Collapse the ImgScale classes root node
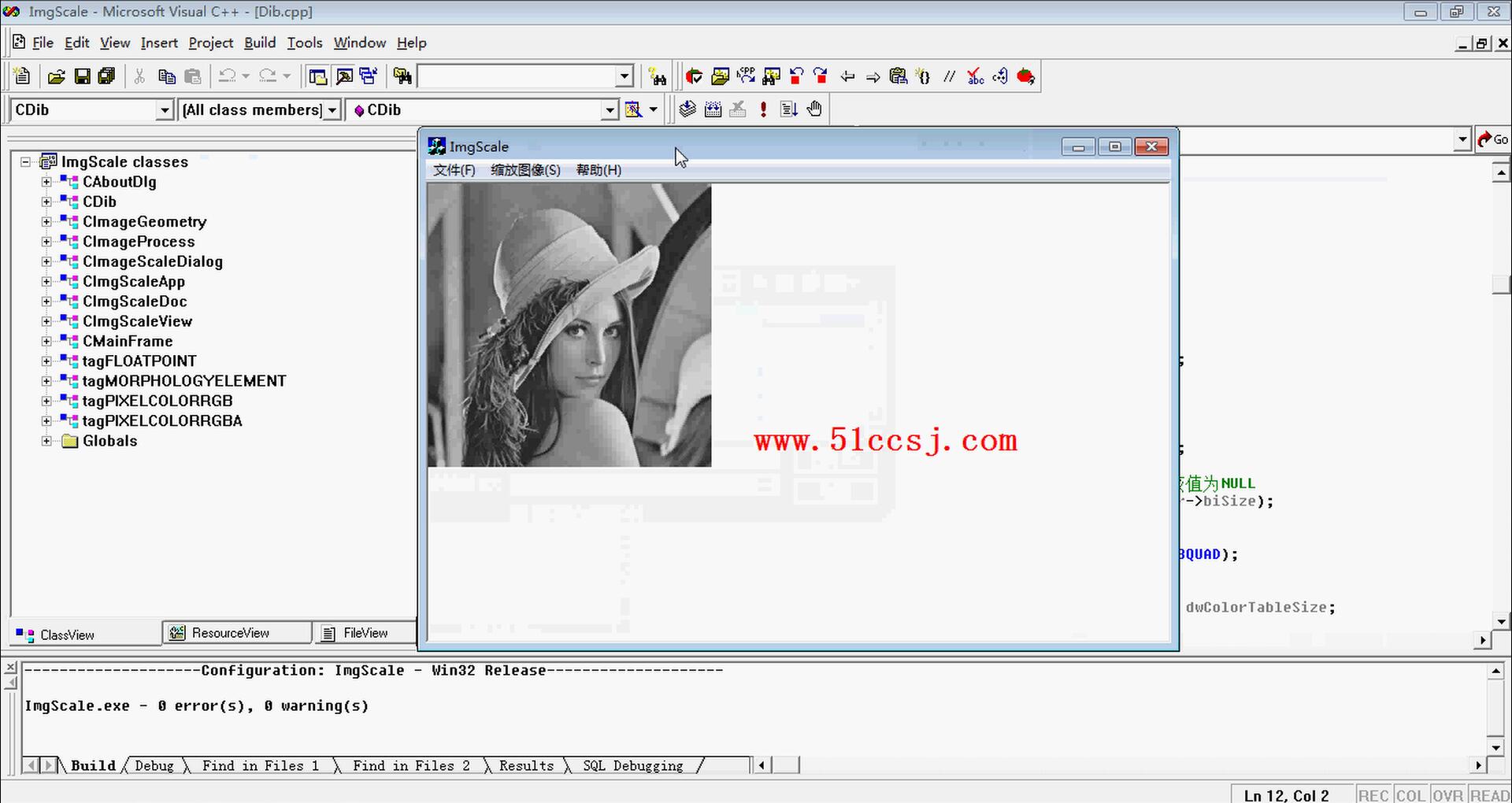The image size is (1512, 803). coord(25,162)
